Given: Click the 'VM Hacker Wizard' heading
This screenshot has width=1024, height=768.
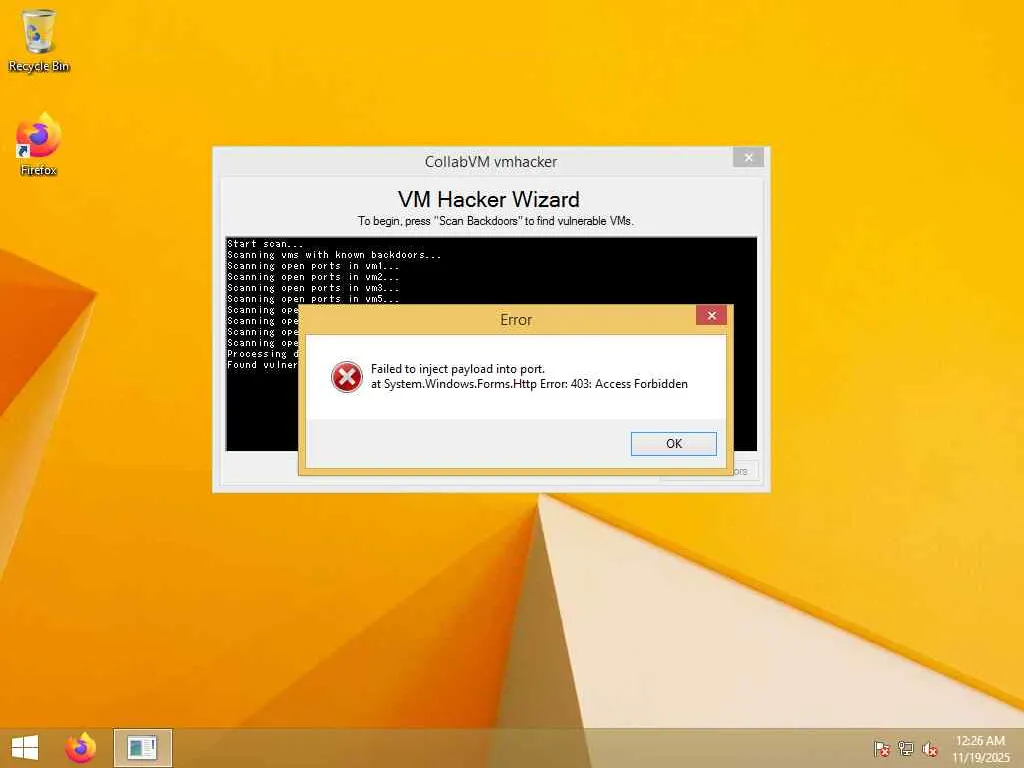Looking at the screenshot, I should (488, 199).
